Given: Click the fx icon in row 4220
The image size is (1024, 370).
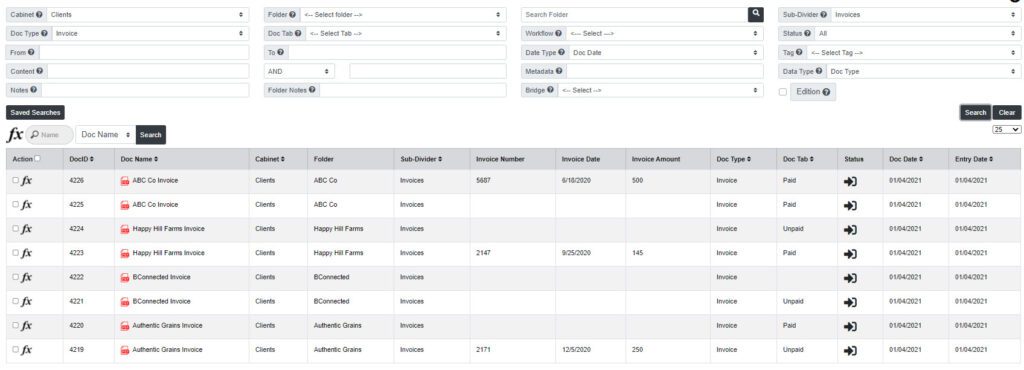Looking at the screenshot, I should tap(27, 326).
